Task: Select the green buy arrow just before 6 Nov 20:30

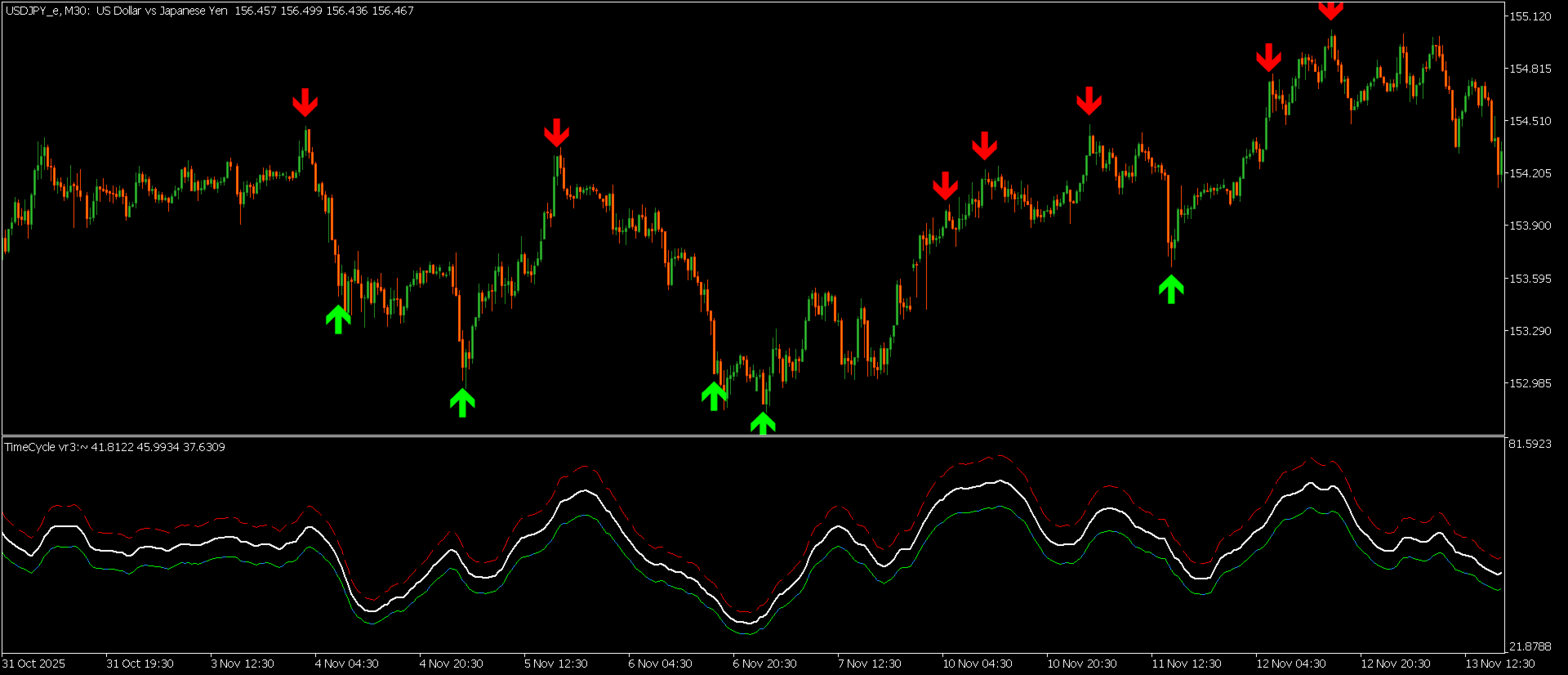Action: click(715, 396)
